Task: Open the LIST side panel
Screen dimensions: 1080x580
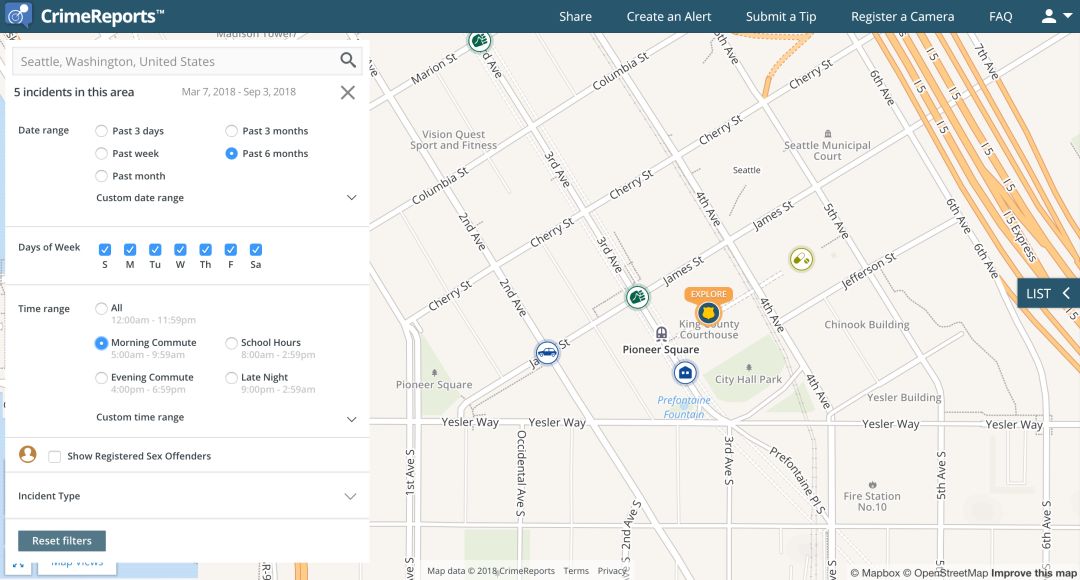Action: pos(1048,293)
